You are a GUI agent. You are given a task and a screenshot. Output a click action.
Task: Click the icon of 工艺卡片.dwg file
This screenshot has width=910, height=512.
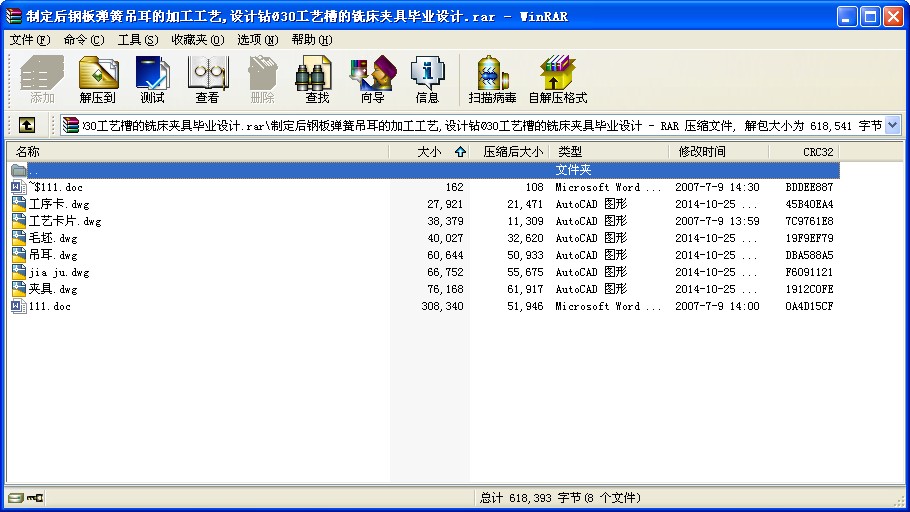click(19, 221)
